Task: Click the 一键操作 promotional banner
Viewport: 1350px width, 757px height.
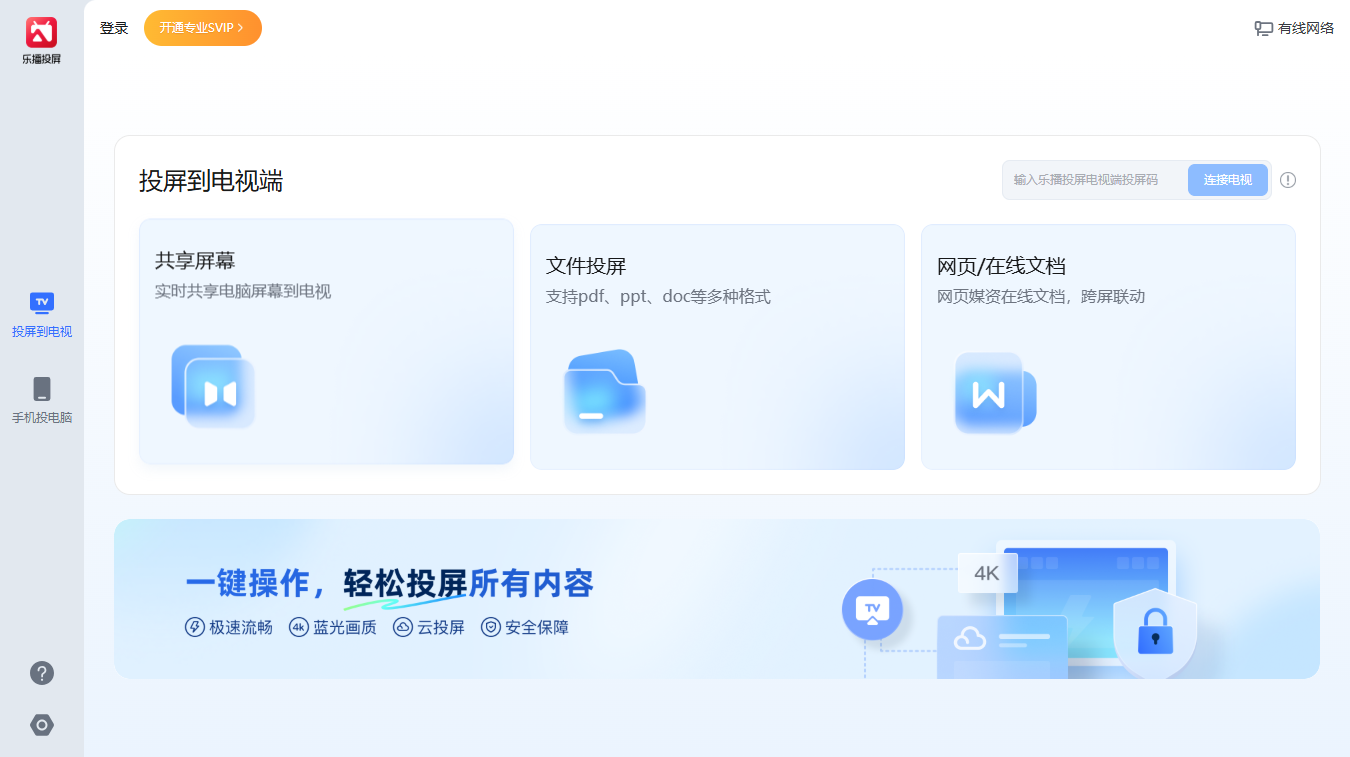Action: [717, 599]
